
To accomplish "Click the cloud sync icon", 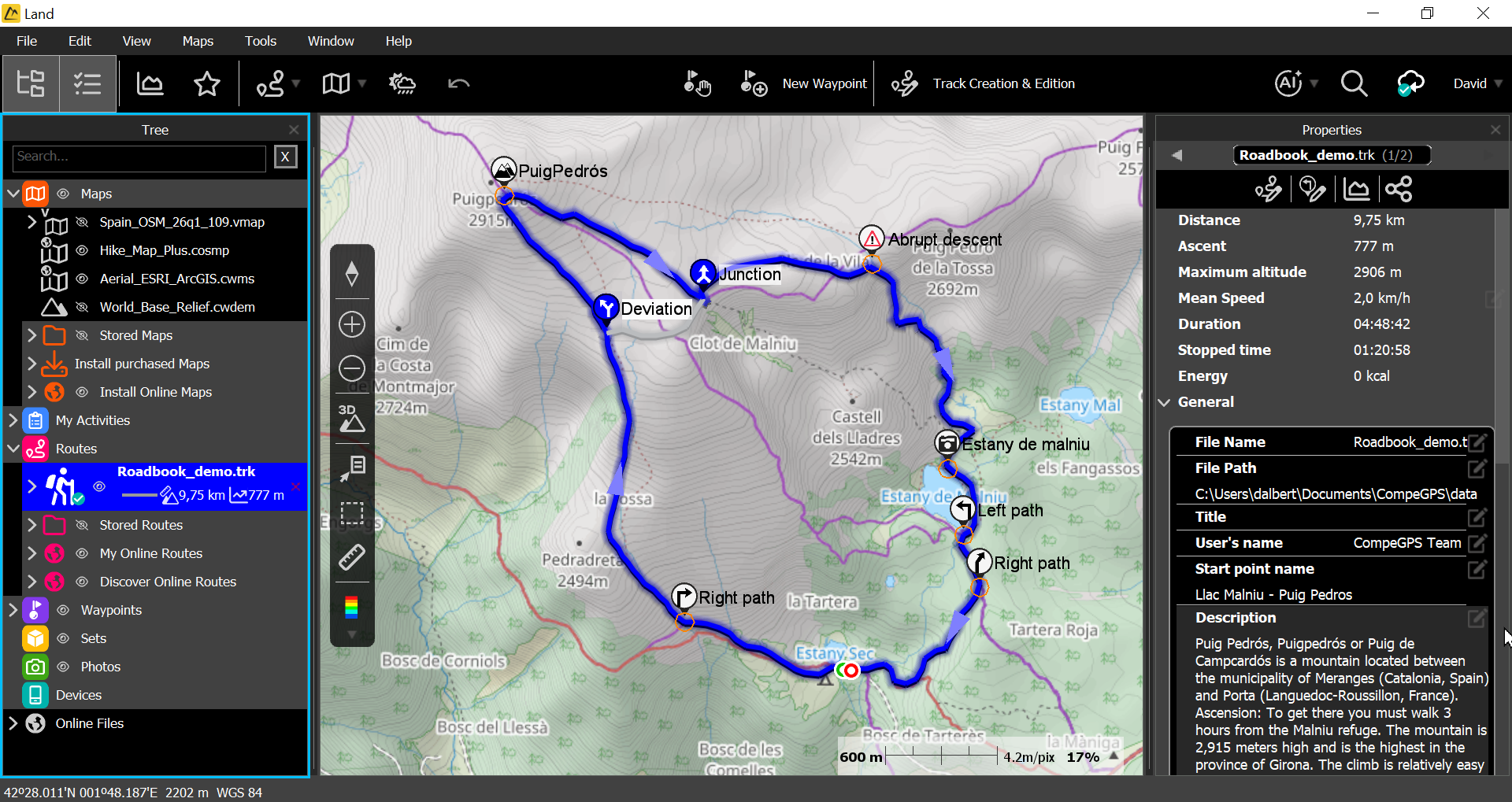I will 1410,83.
